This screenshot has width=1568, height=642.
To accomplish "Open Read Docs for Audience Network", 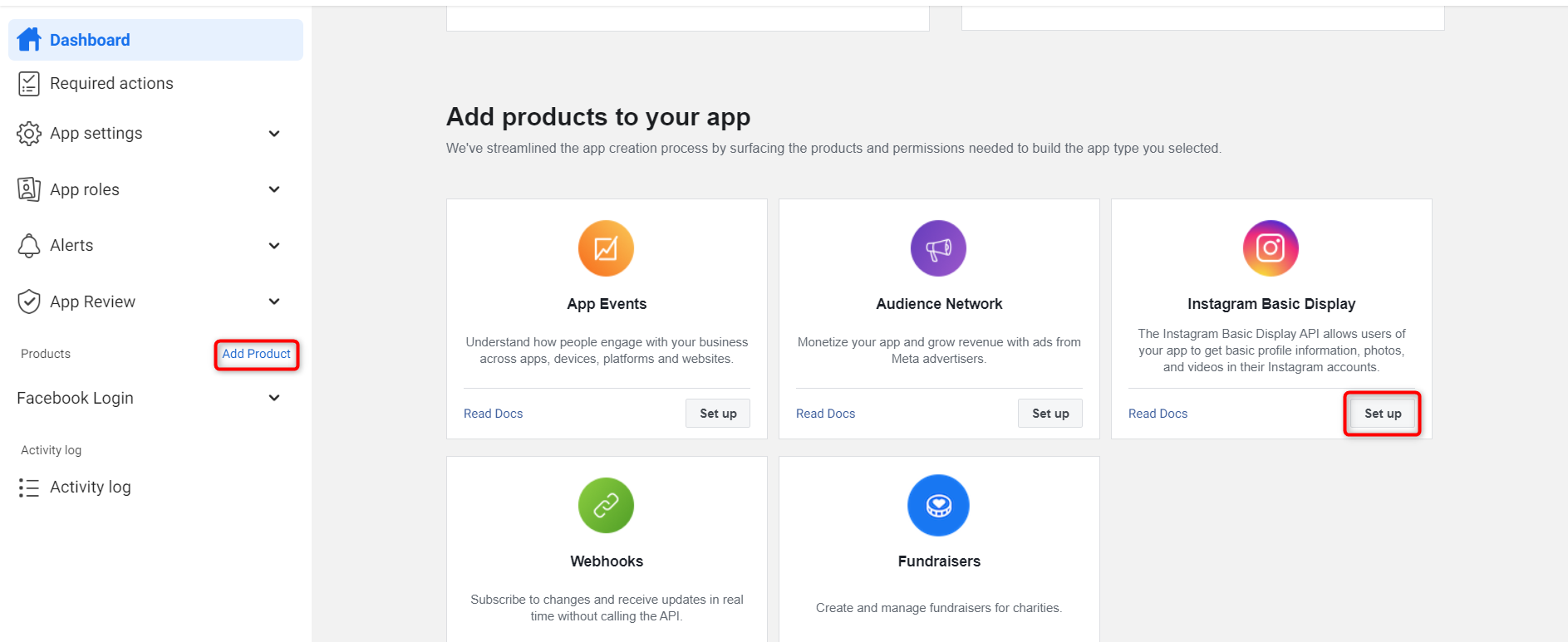I will 826,414.
